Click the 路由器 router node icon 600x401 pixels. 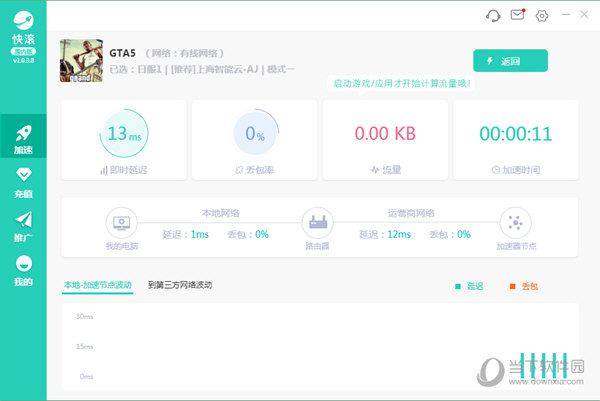click(316, 222)
